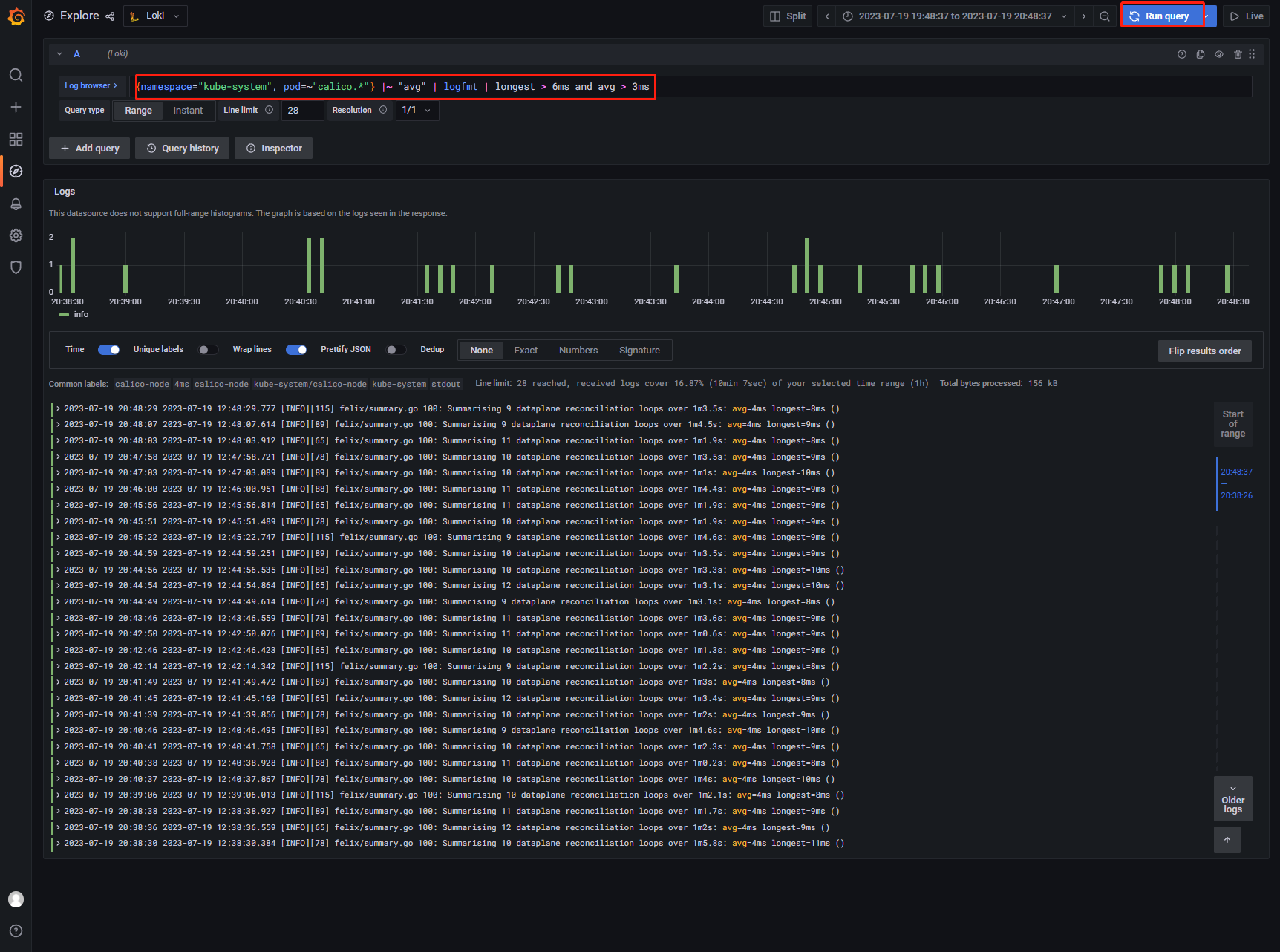
Task: Click the Grafana logo home icon
Action: tap(16, 16)
